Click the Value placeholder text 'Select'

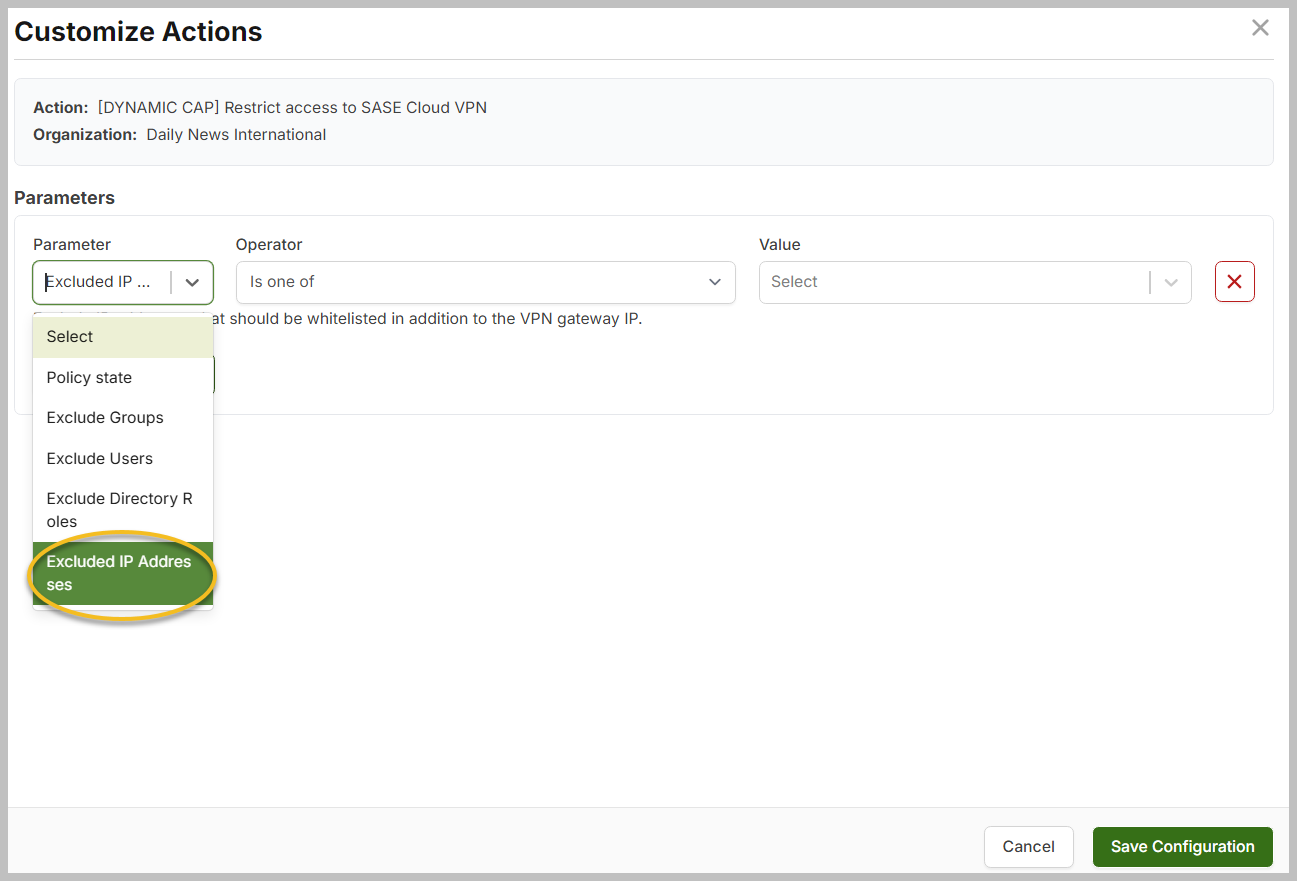tap(795, 283)
